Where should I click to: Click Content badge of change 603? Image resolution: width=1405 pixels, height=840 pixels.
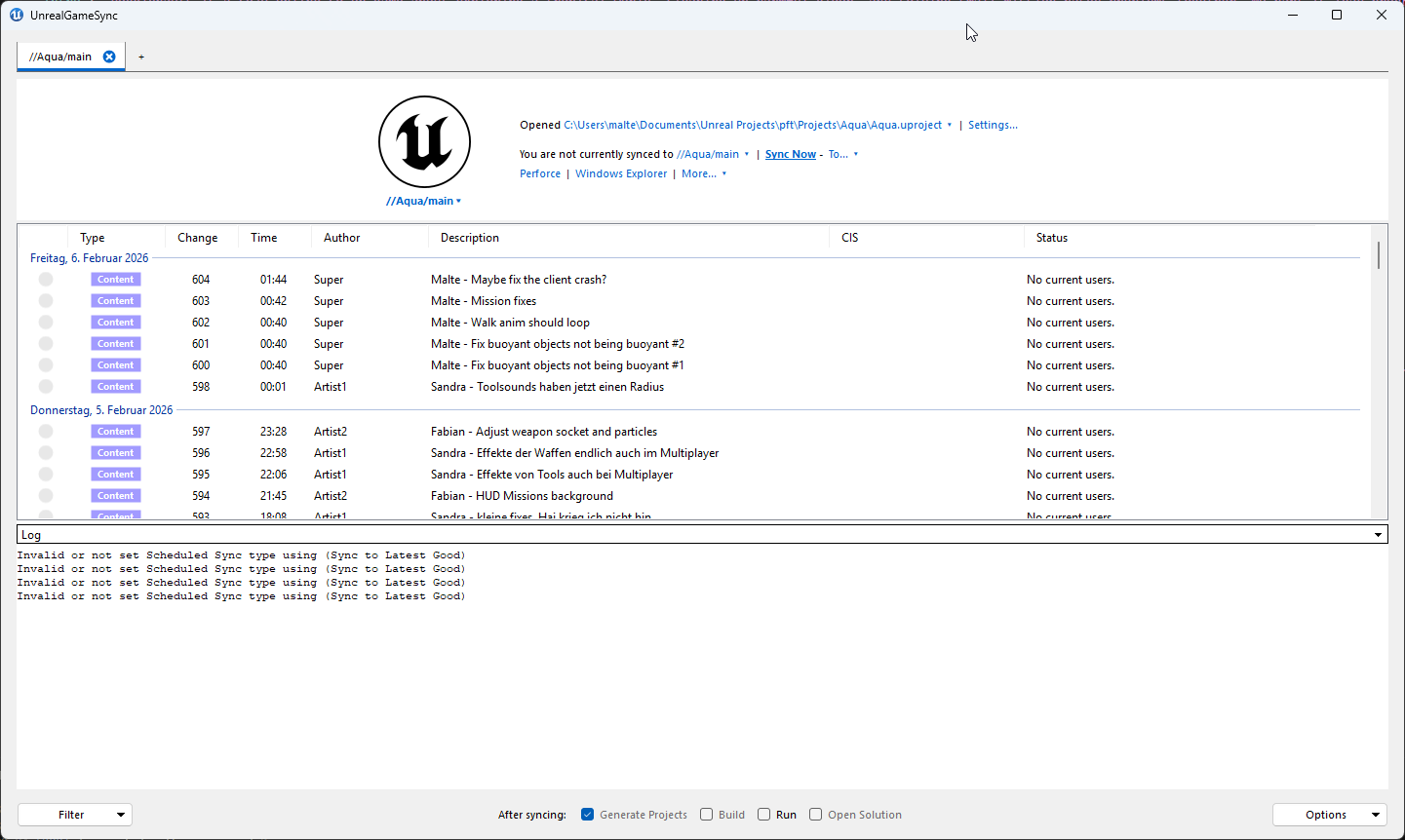[x=116, y=301]
